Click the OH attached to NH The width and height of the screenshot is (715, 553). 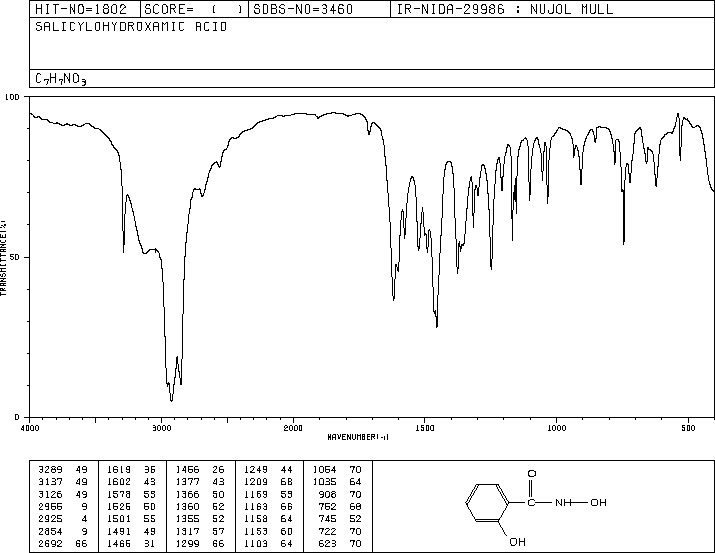[x=598, y=502]
